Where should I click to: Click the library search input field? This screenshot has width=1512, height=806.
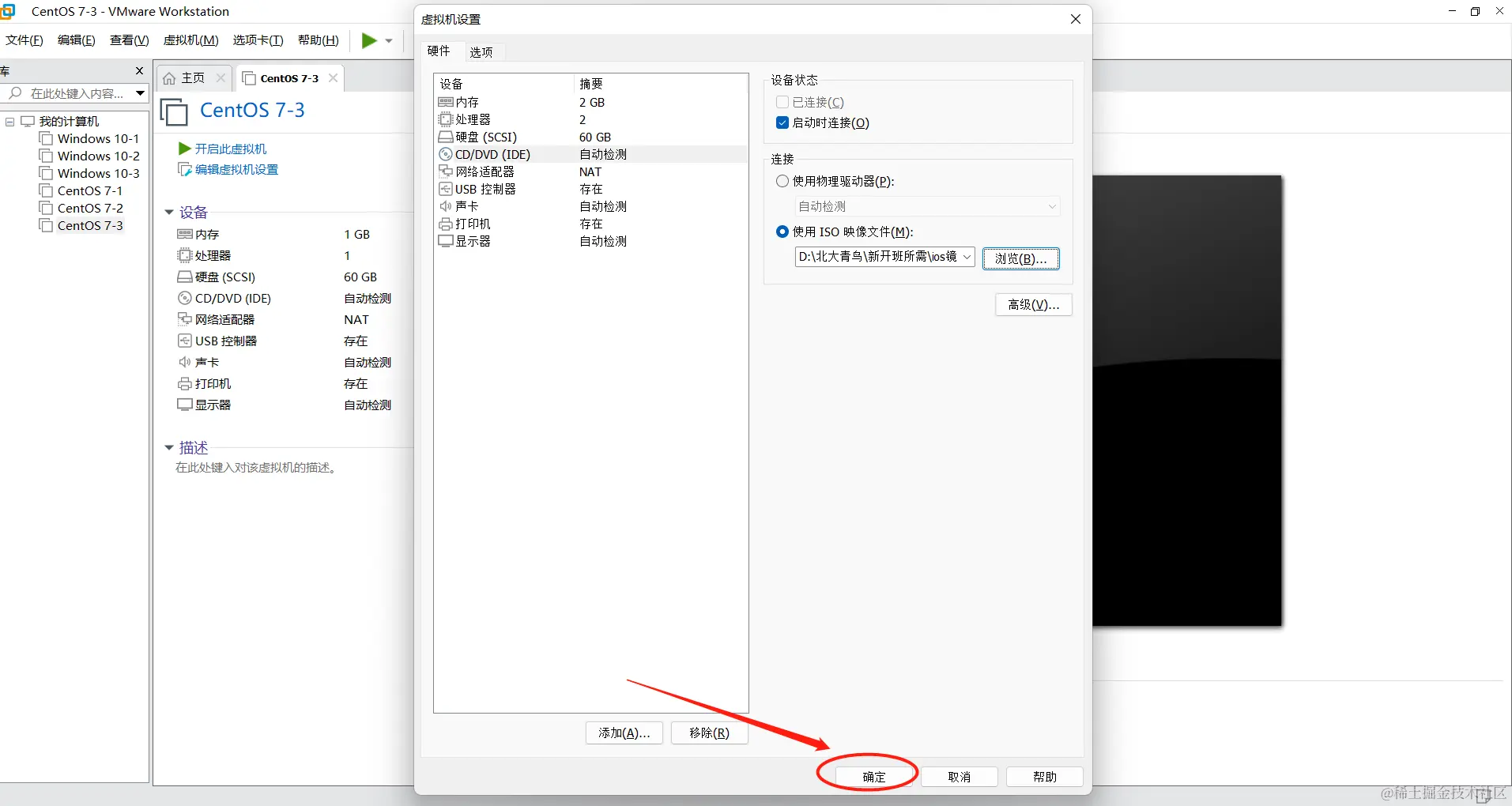pos(77,93)
